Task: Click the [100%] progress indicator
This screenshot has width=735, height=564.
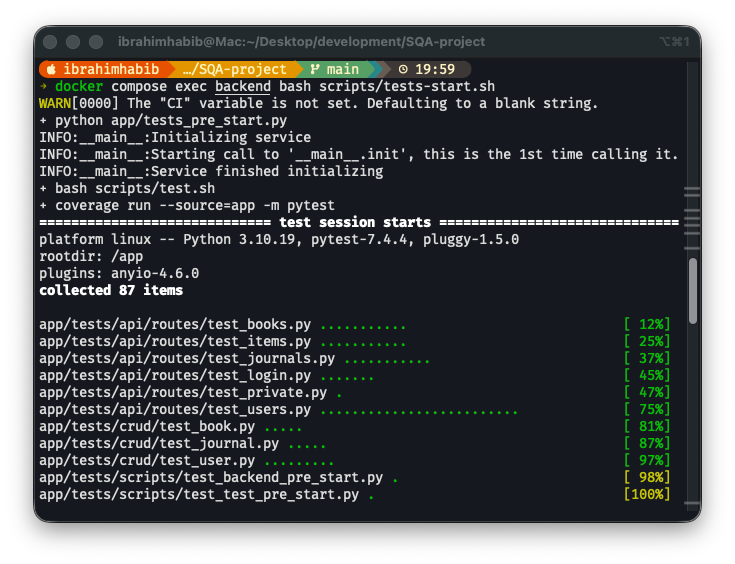Action: (x=646, y=494)
